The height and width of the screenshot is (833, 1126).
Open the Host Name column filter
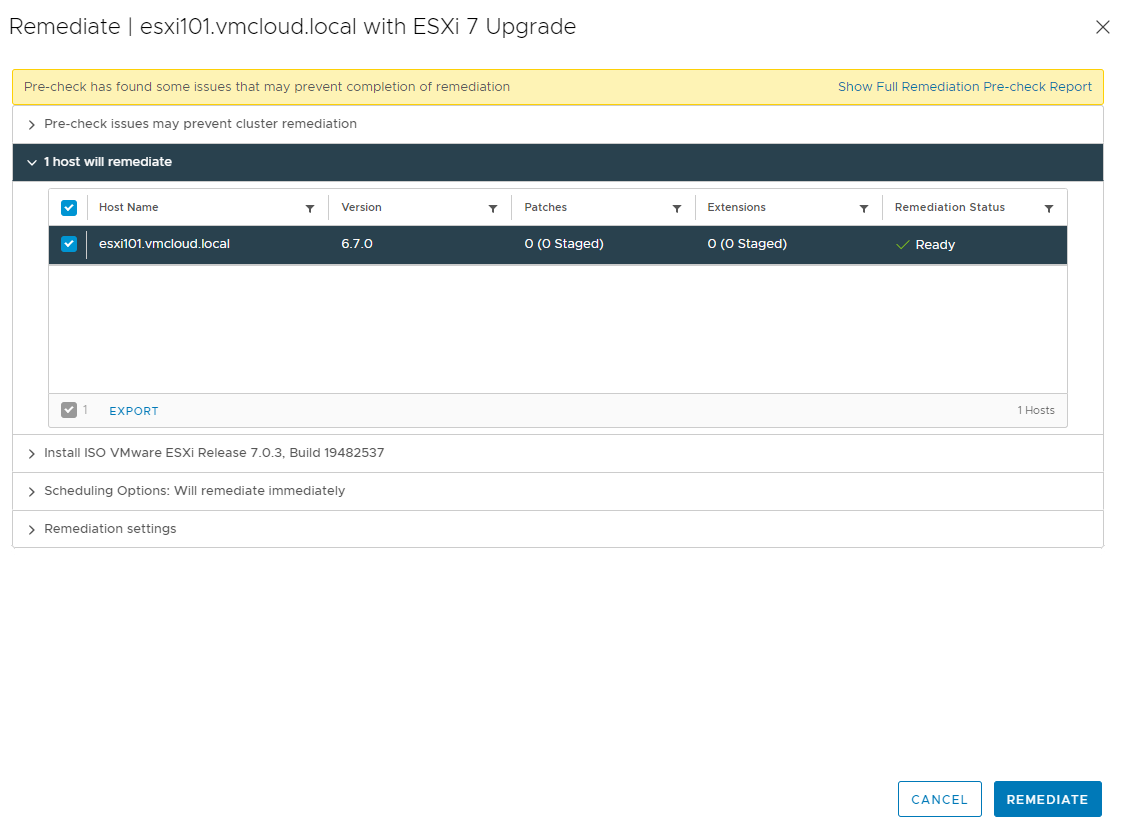[309, 207]
